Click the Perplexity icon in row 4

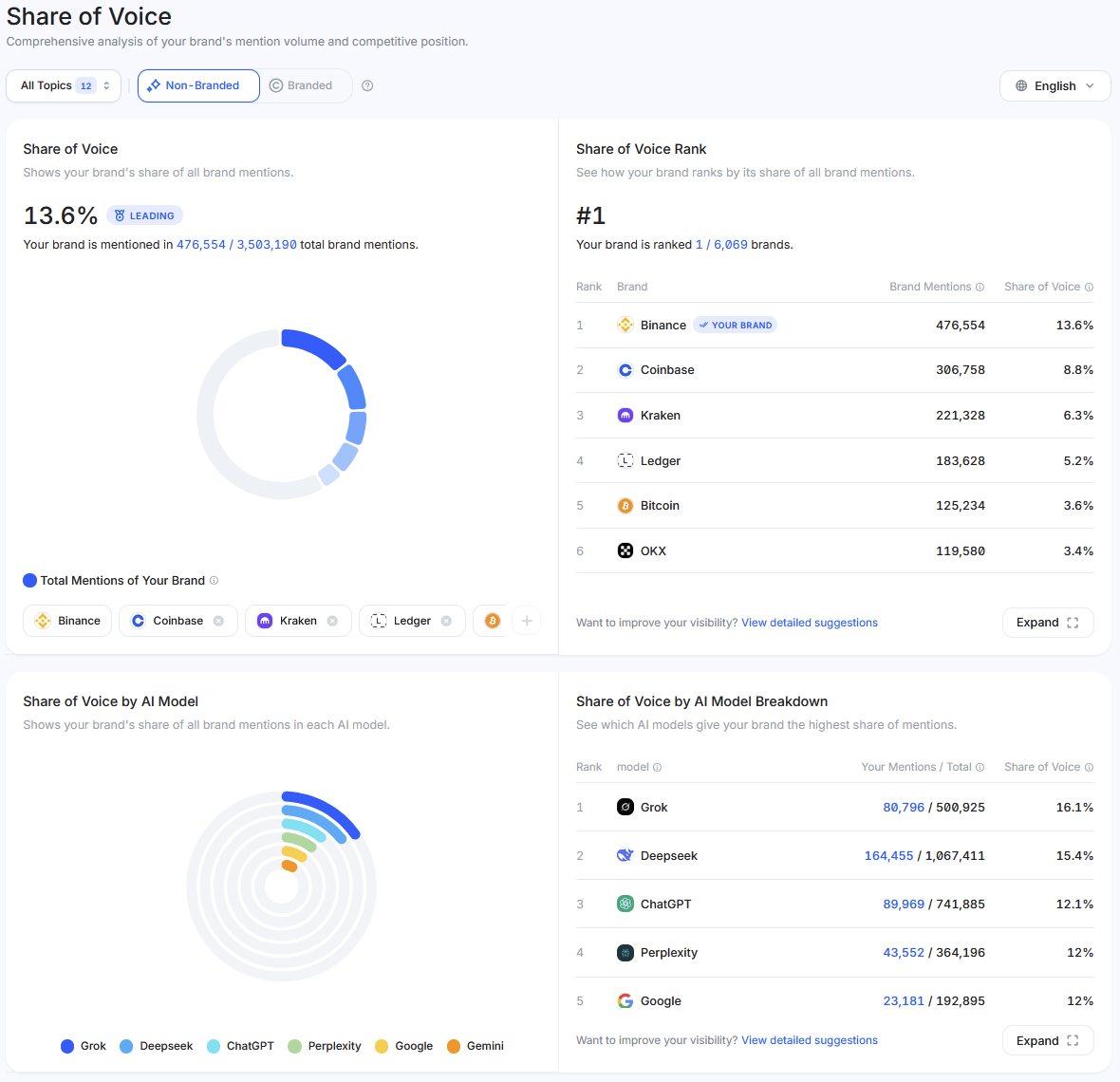[x=625, y=952]
